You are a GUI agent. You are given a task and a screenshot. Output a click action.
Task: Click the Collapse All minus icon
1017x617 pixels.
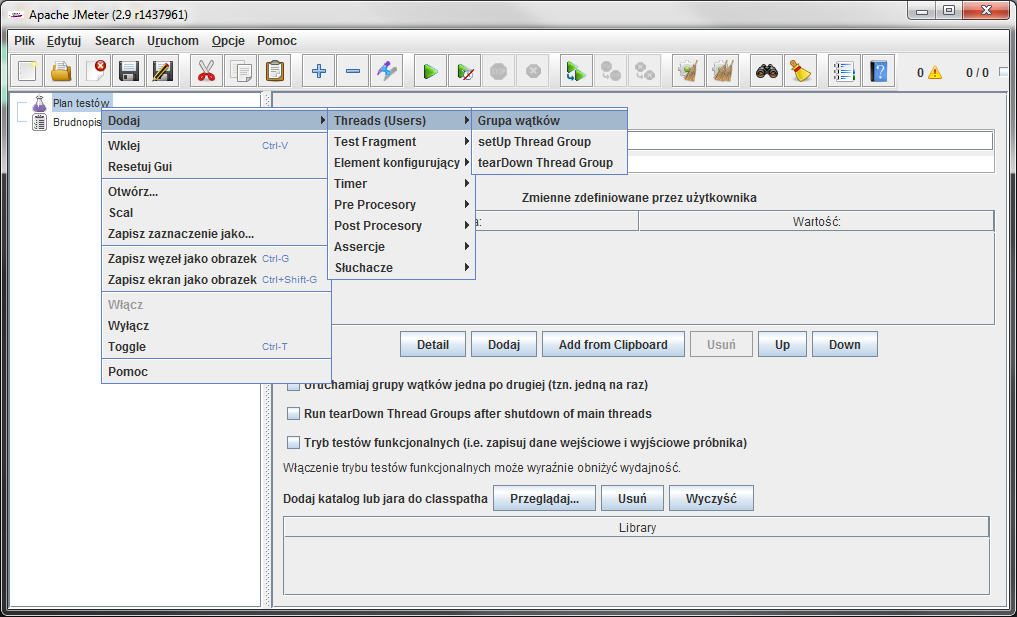[353, 71]
